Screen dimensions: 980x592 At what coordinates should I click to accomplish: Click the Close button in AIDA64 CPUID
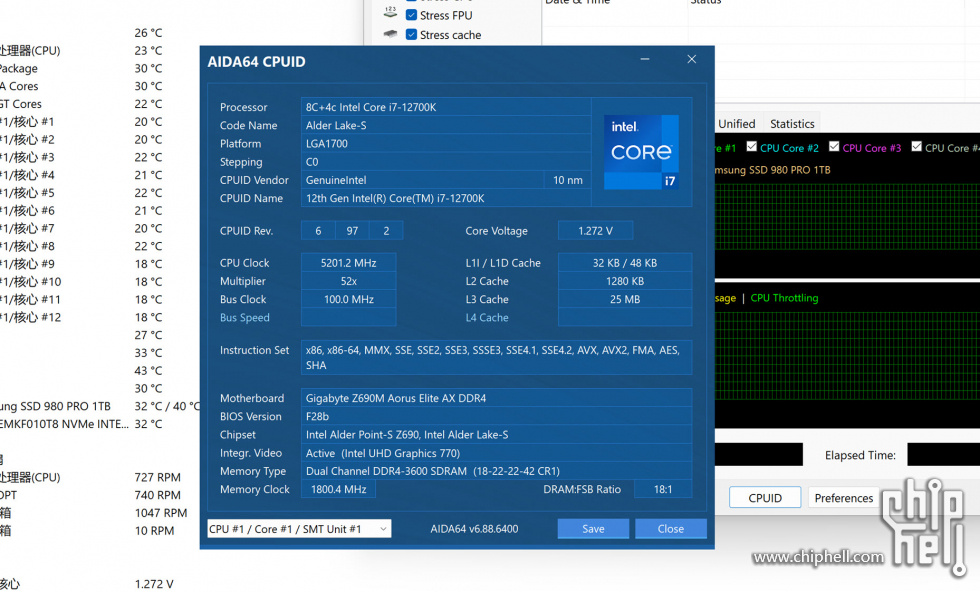coord(671,529)
